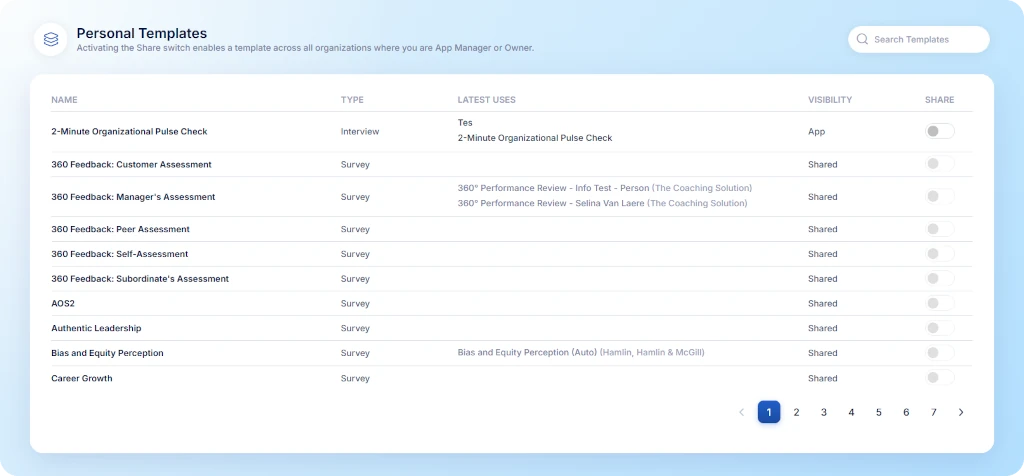Click Survey type in Career Growth row
Viewport: 1024px width, 476px height.
(x=355, y=378)
